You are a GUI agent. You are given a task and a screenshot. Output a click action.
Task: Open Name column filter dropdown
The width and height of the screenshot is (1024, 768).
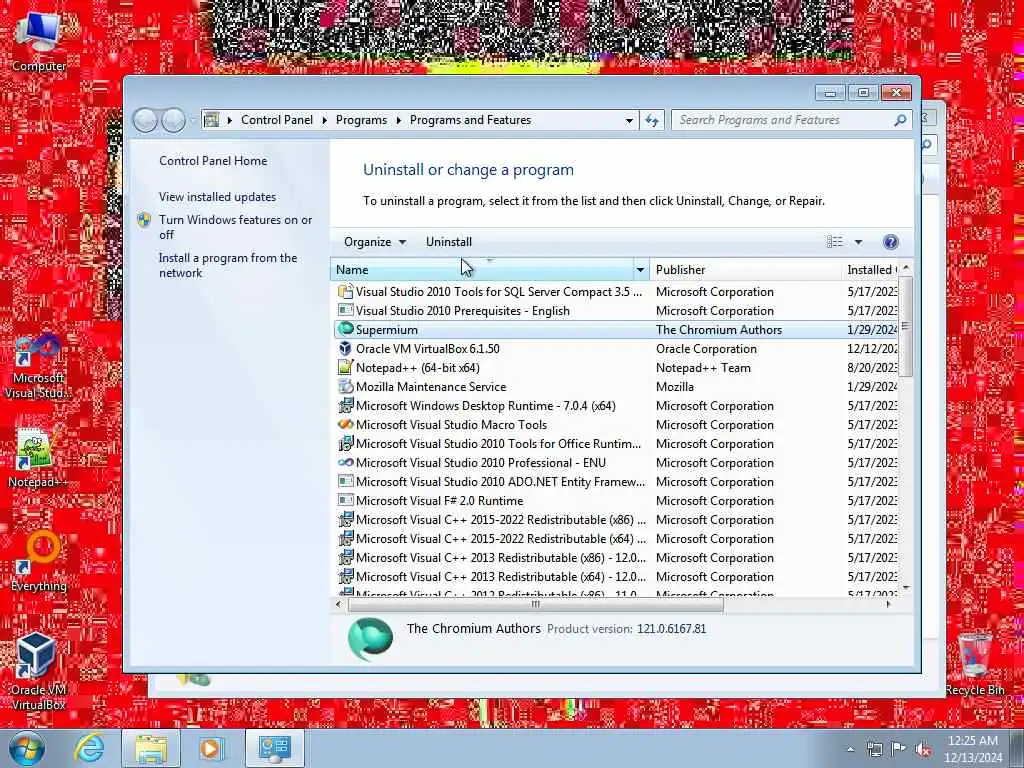pos(640,270)
